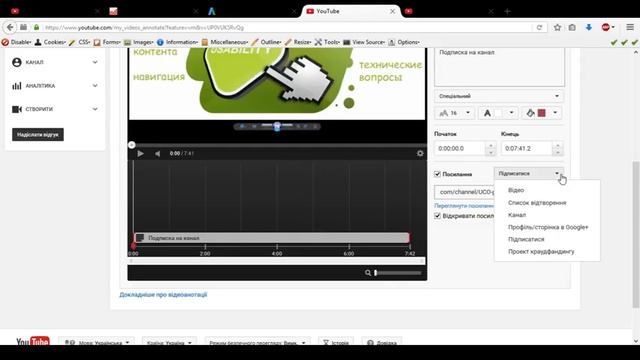Screen dimensions: 640x360
Task: Open Options in developer toolbar
Action: (x=404, y=42)
